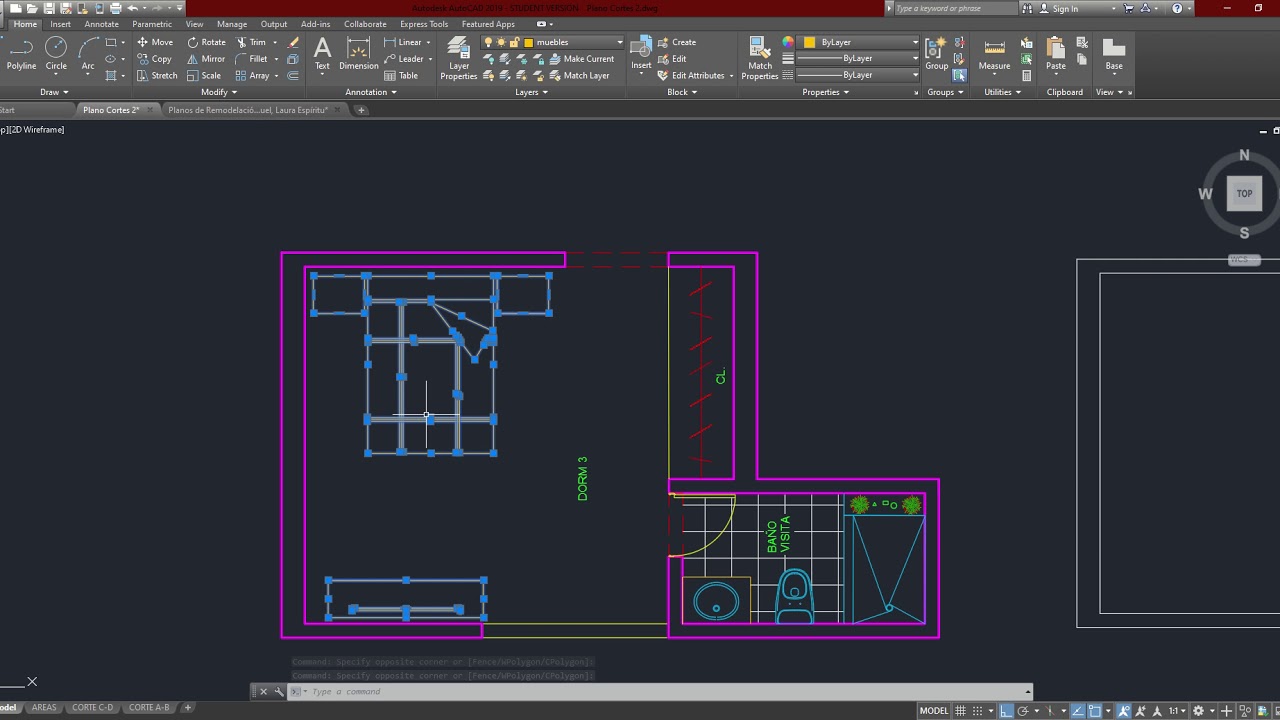Click the Plot printer icon

[x=115, y=8]
